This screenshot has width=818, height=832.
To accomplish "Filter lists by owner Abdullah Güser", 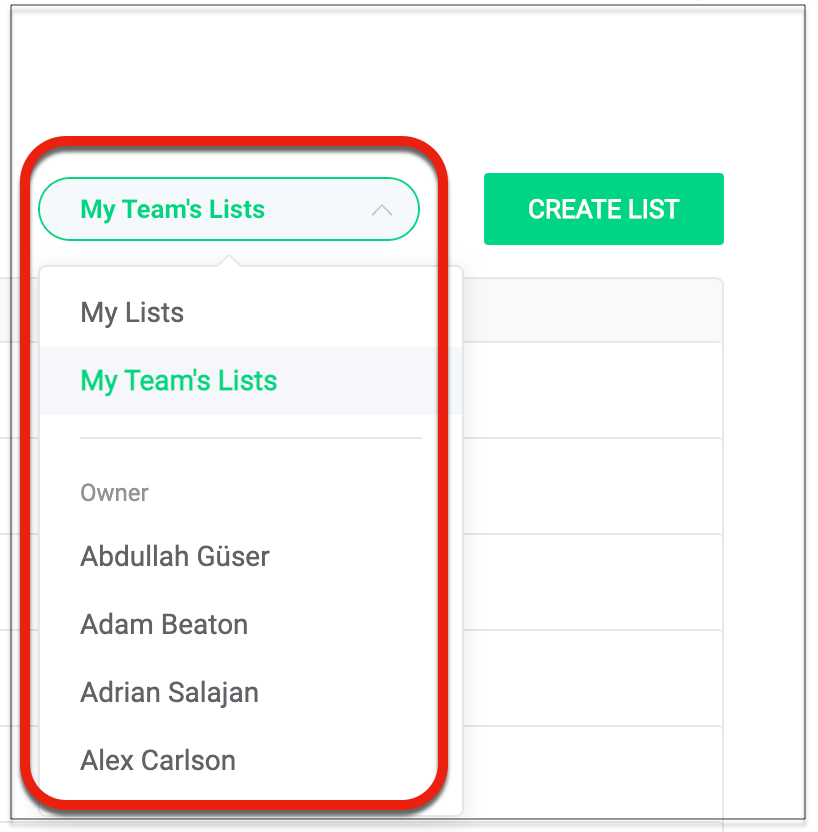I will pos(175,556).
